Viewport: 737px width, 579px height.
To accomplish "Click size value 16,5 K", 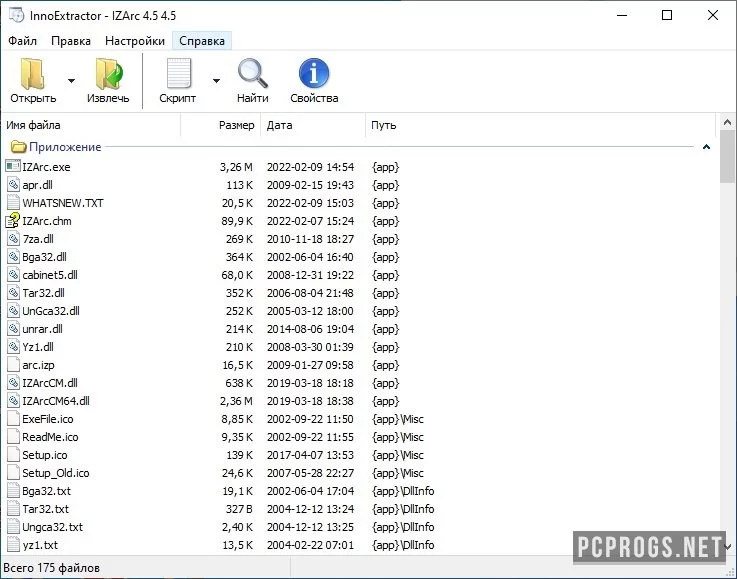I will click(x=237, y=365).
